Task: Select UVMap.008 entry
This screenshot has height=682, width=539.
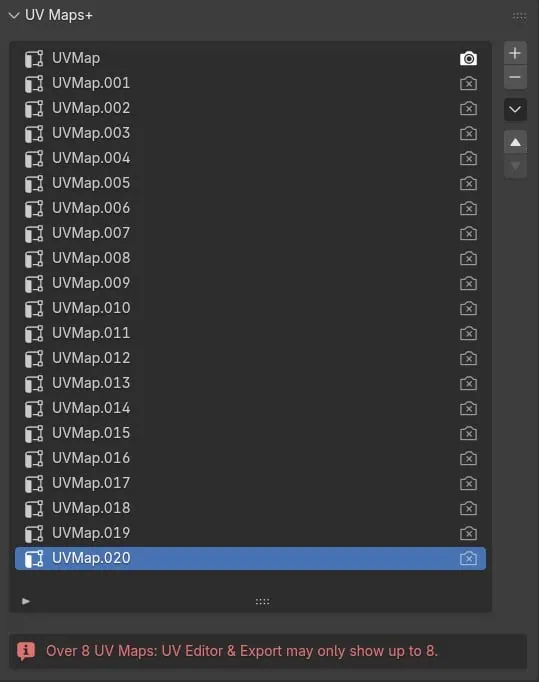Action: coord(250,258)
